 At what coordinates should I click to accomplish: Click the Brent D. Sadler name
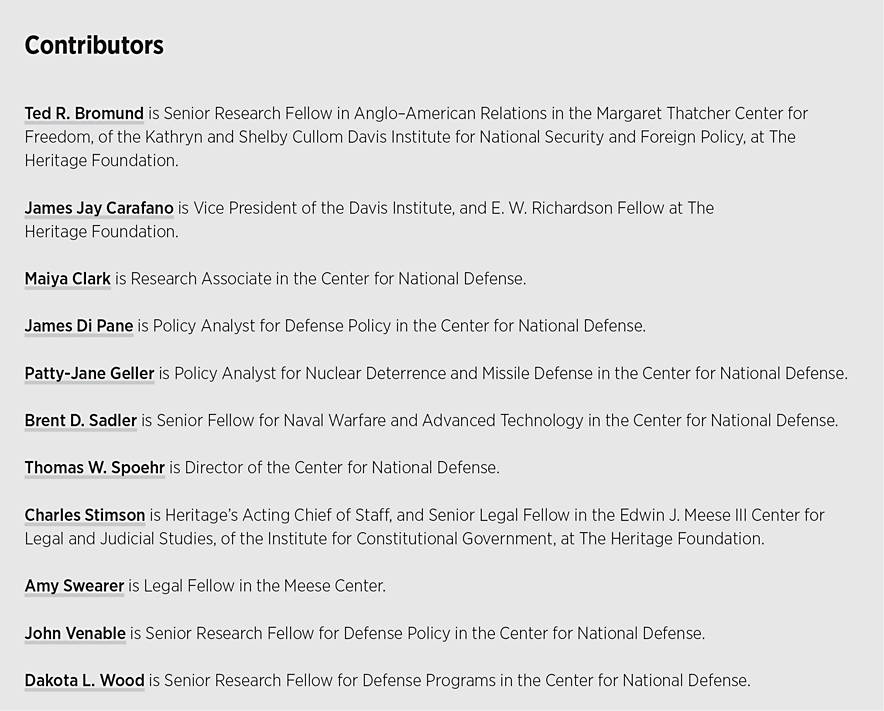click(x=80, y=421)
